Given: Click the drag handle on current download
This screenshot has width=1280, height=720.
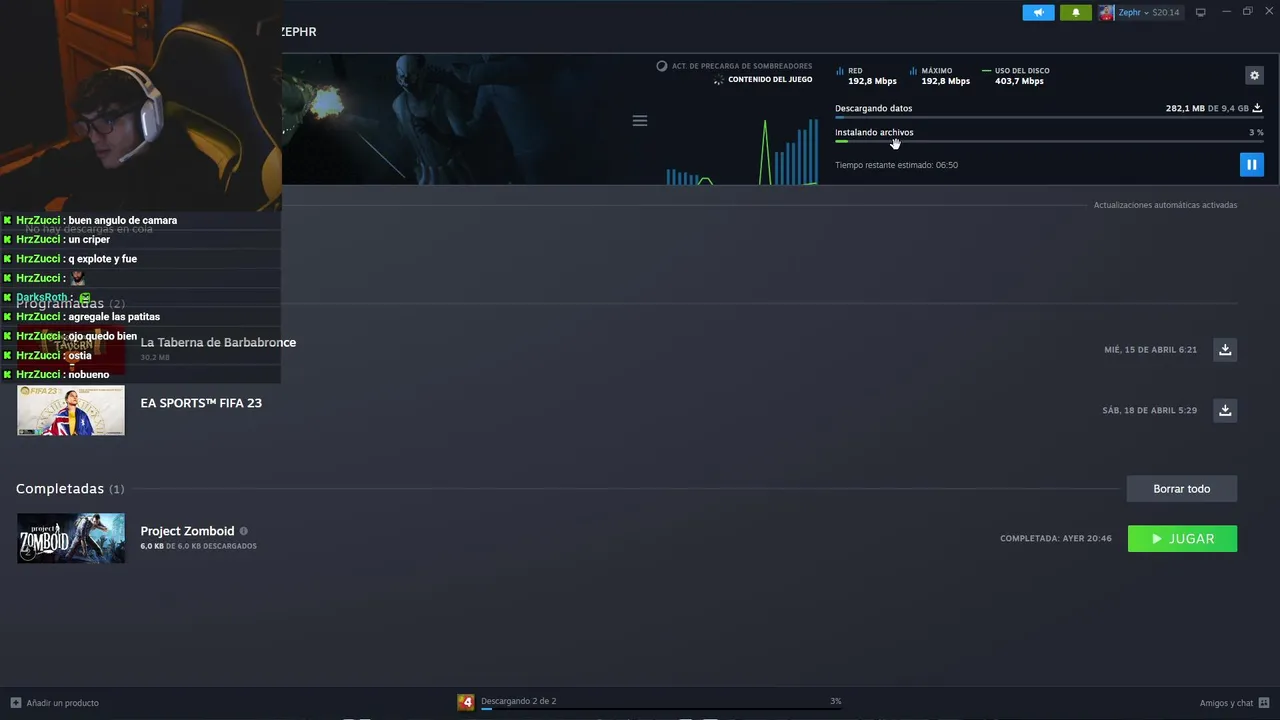Looking at the screenshot, I should pos(640,121).
